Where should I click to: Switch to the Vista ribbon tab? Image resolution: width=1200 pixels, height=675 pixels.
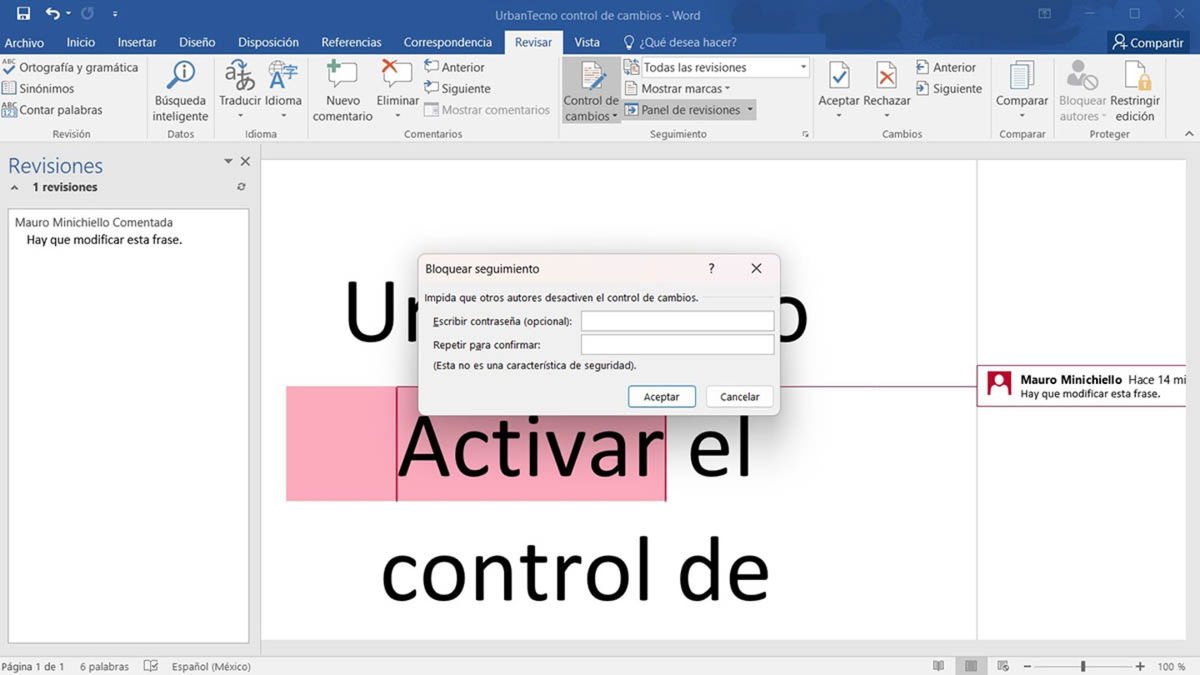pos(587,42)
